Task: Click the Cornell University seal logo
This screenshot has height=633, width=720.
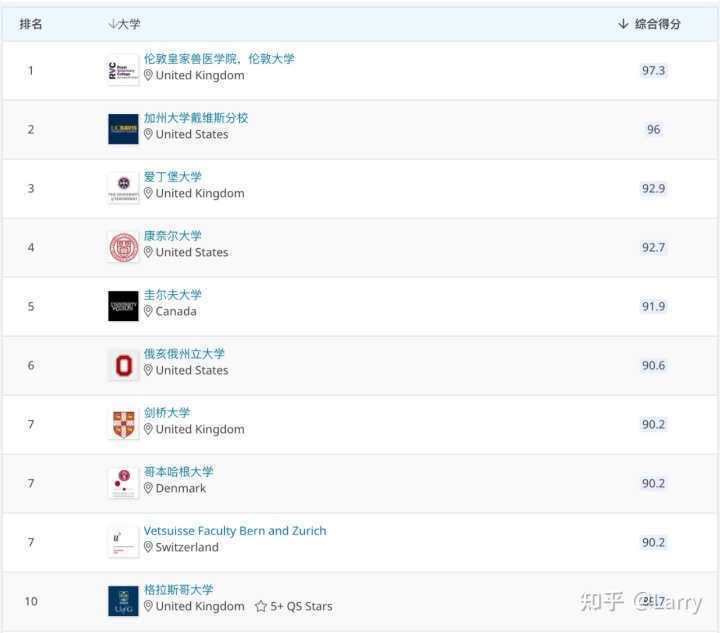Action: pos(123,247)
